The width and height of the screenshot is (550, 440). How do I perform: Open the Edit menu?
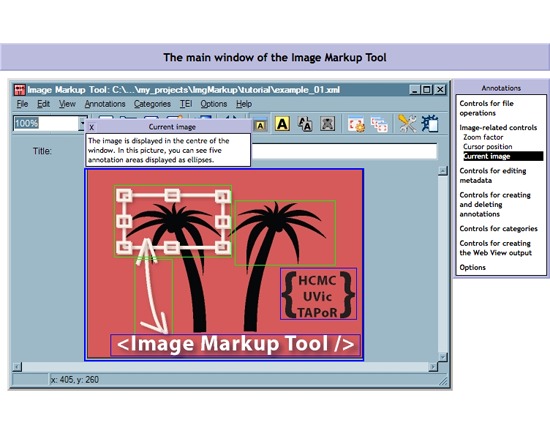[x=43, y=104]
